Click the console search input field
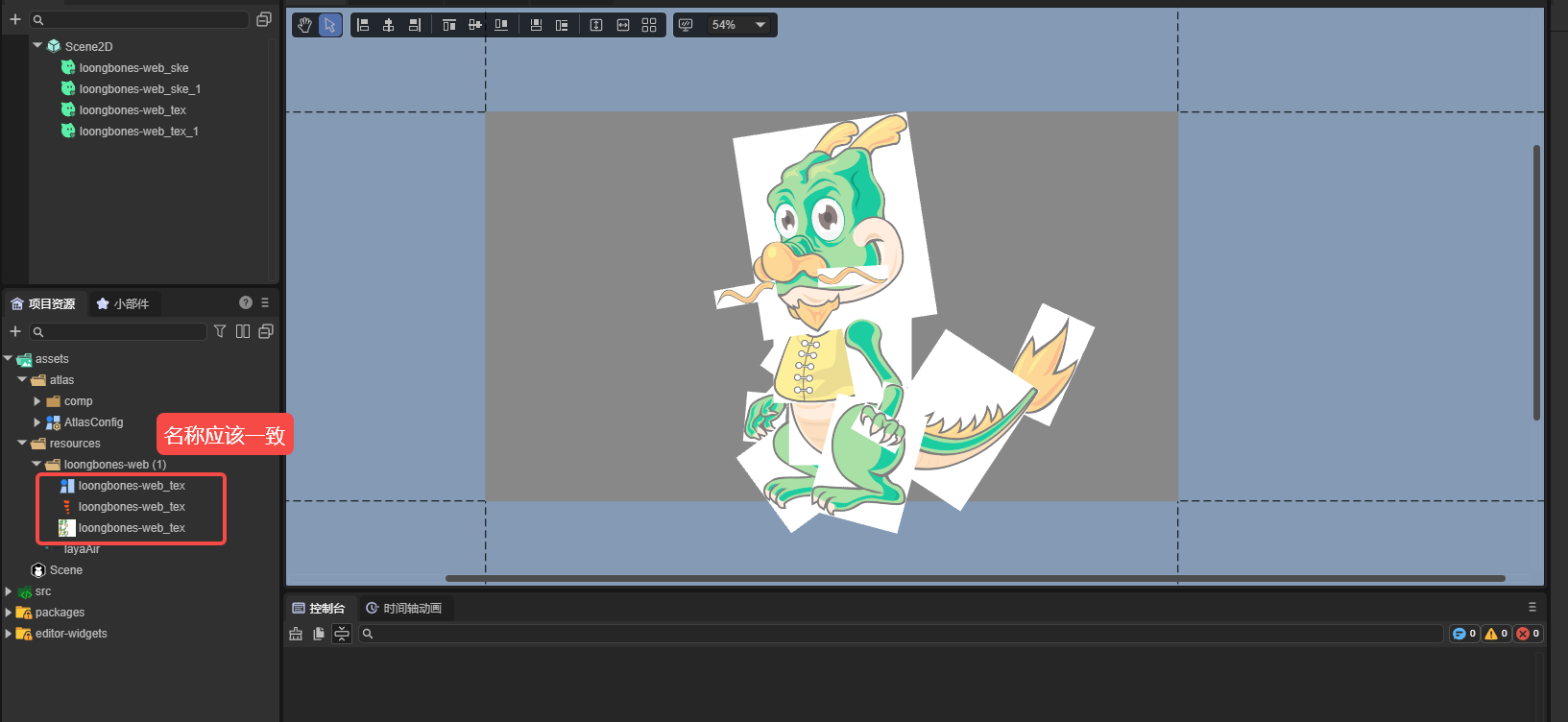Viewport: 1568px width, 722px height. click(x=903, y=634)
